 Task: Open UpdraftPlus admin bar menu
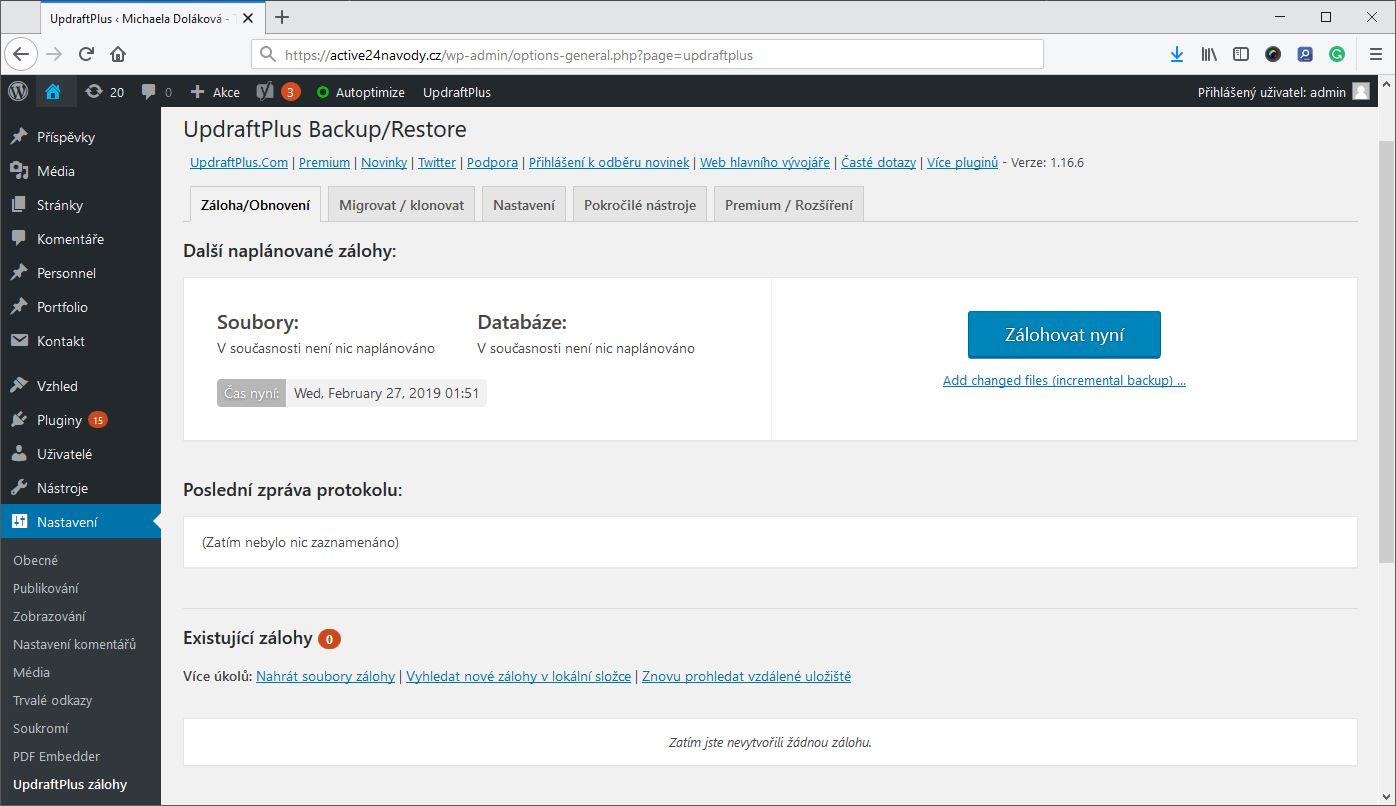click(457, 92)
